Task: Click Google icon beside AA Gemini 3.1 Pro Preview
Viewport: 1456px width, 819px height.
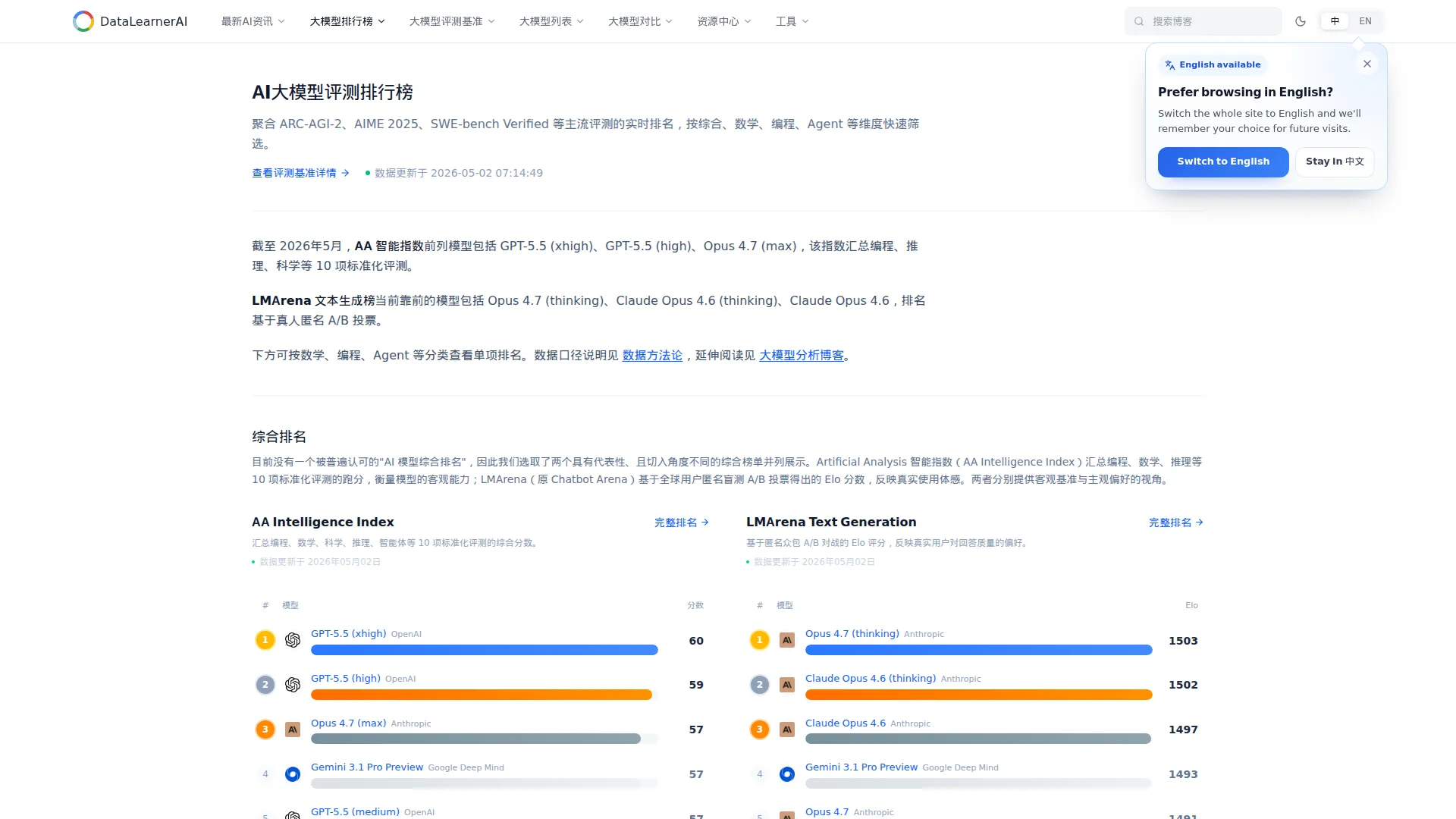Action: pos(293,774)
